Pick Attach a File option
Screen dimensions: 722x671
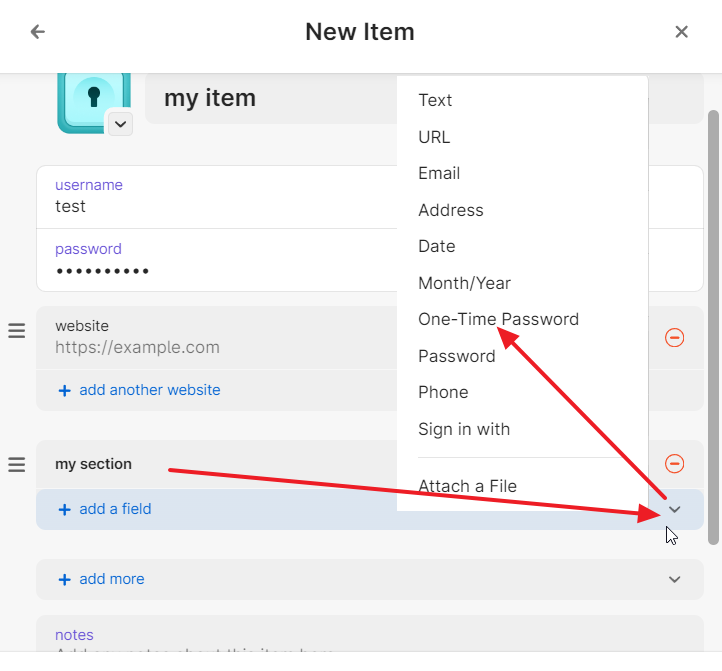(x=467, y=487)
